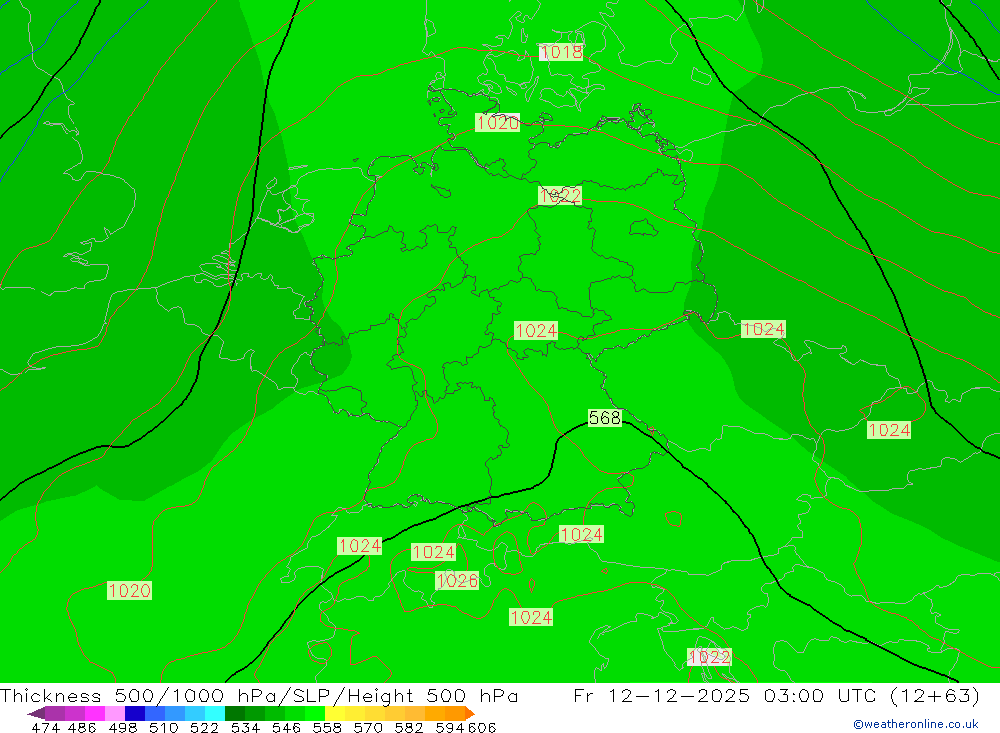Screen dimensions: 1000x733
Task: Open the weatheronline.co.uk copyright link
Action: coord(916,724)
